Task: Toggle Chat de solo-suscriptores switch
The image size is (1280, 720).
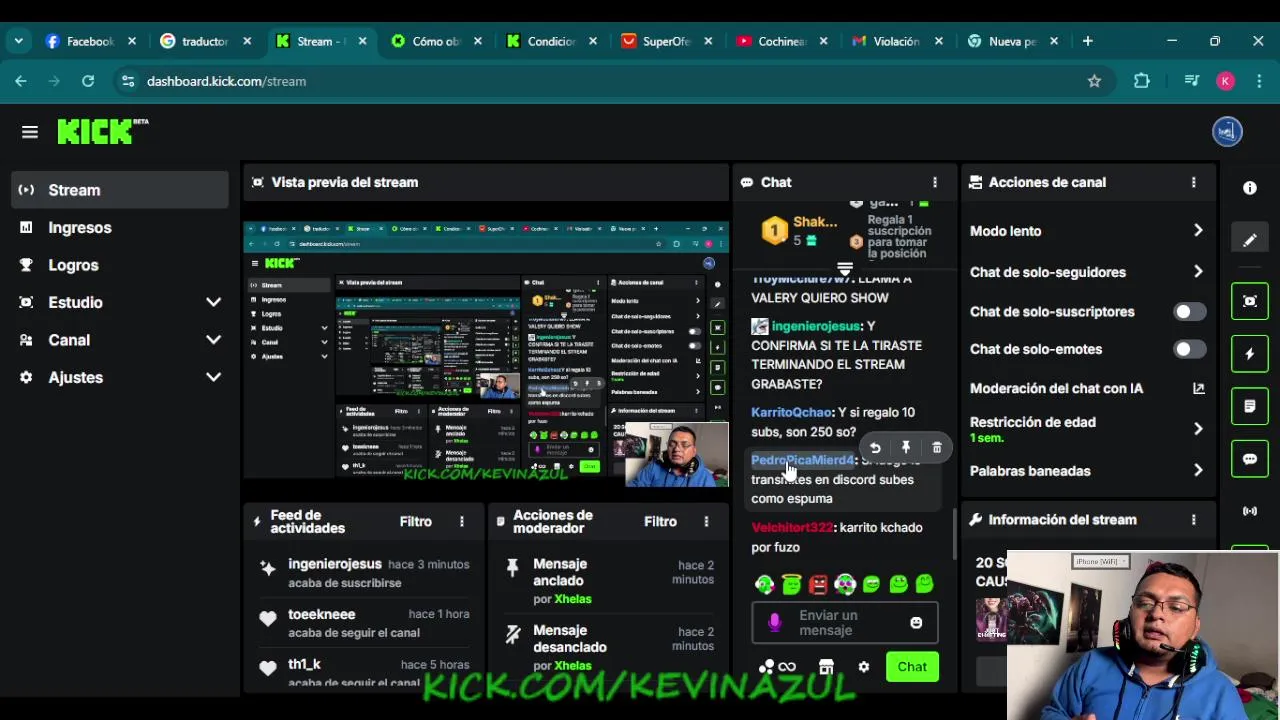Action: coord(1189,312)
